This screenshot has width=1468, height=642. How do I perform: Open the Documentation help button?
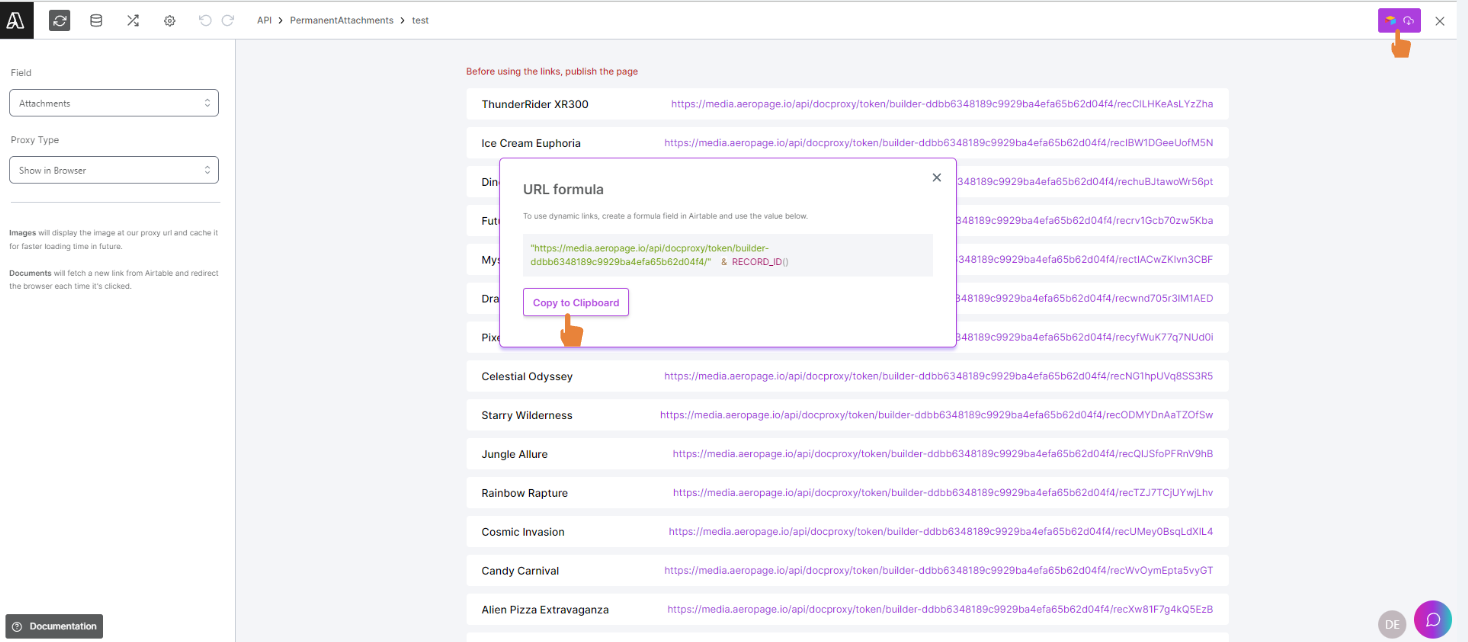coord(54,626)
